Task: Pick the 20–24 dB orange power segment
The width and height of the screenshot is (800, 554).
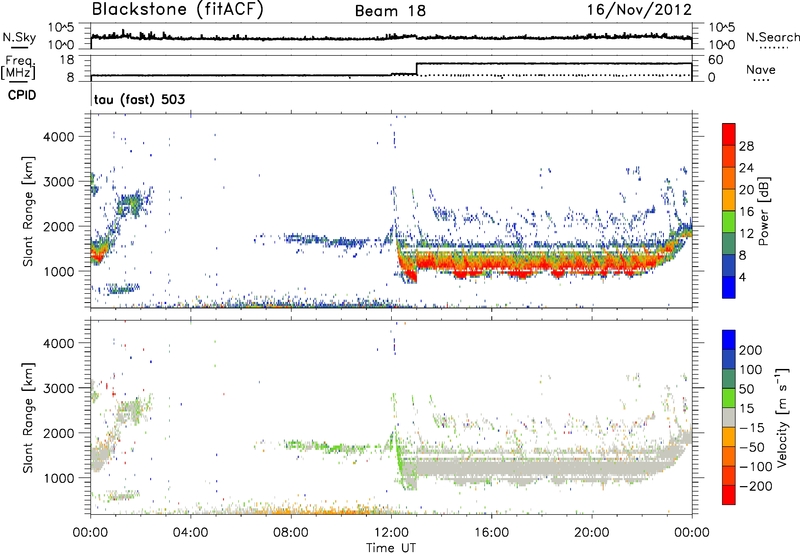Action: coord(729,178)
